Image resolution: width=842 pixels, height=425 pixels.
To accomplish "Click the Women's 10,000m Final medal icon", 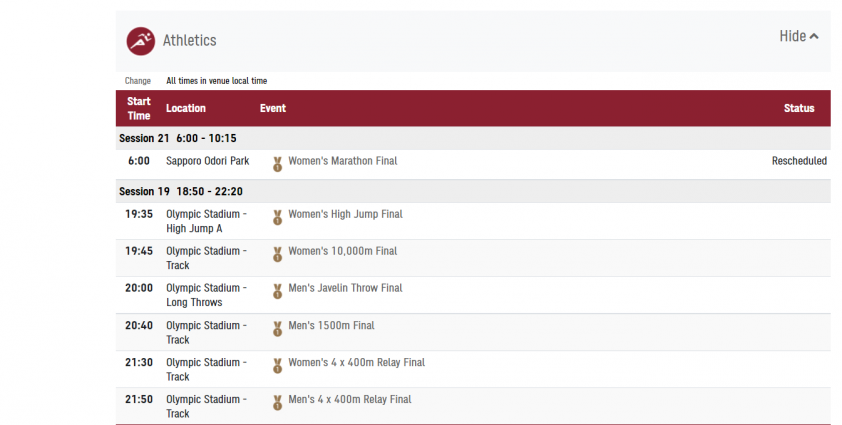I will pyautogui.click(x=277, y=253).
